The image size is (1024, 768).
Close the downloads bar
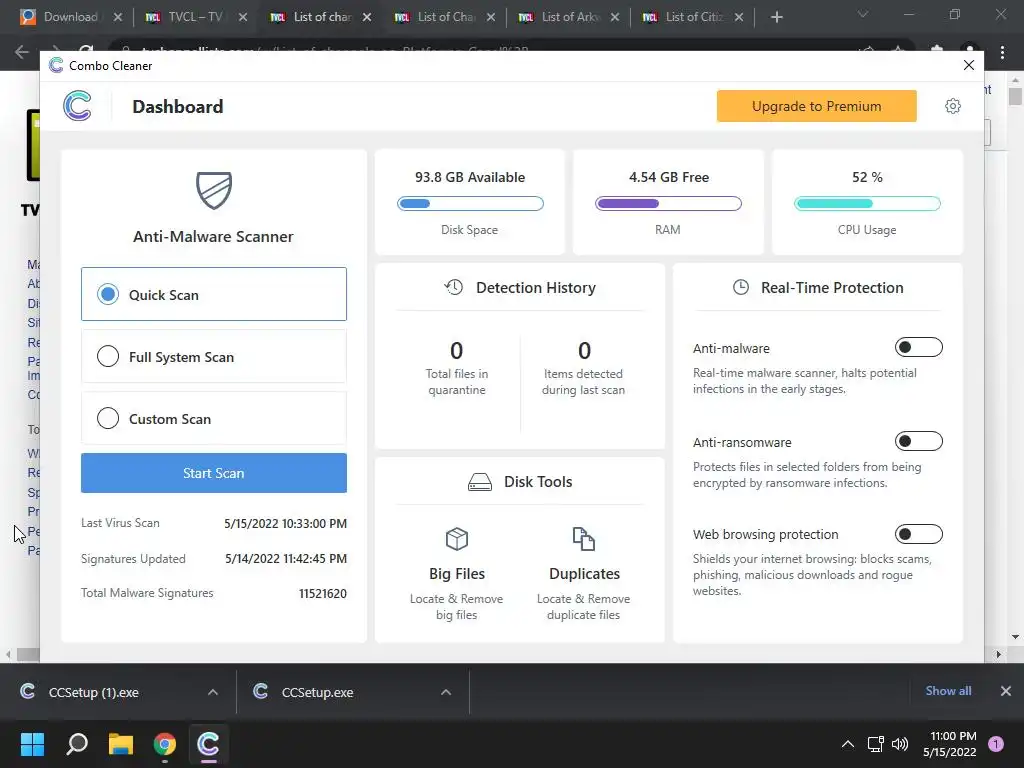[x=1006, y=691]
